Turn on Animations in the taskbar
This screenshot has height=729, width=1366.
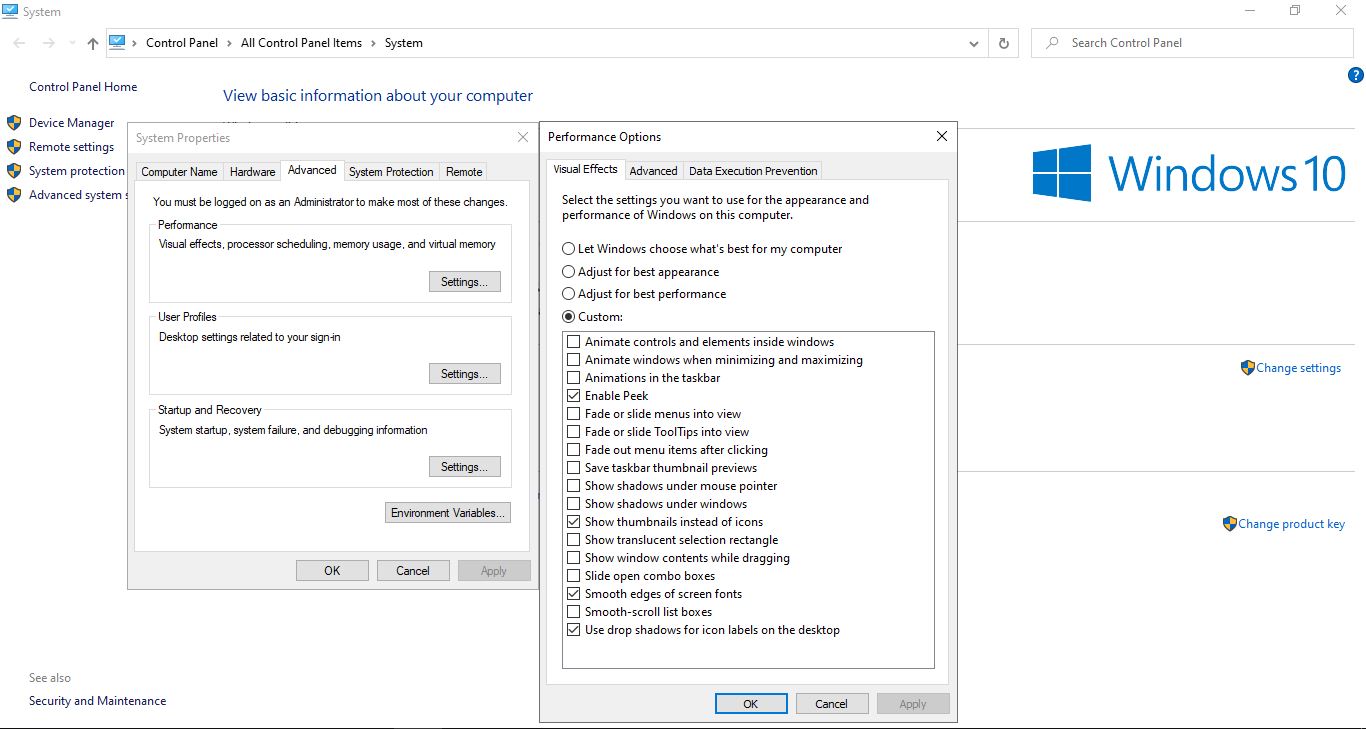[574, 378]
